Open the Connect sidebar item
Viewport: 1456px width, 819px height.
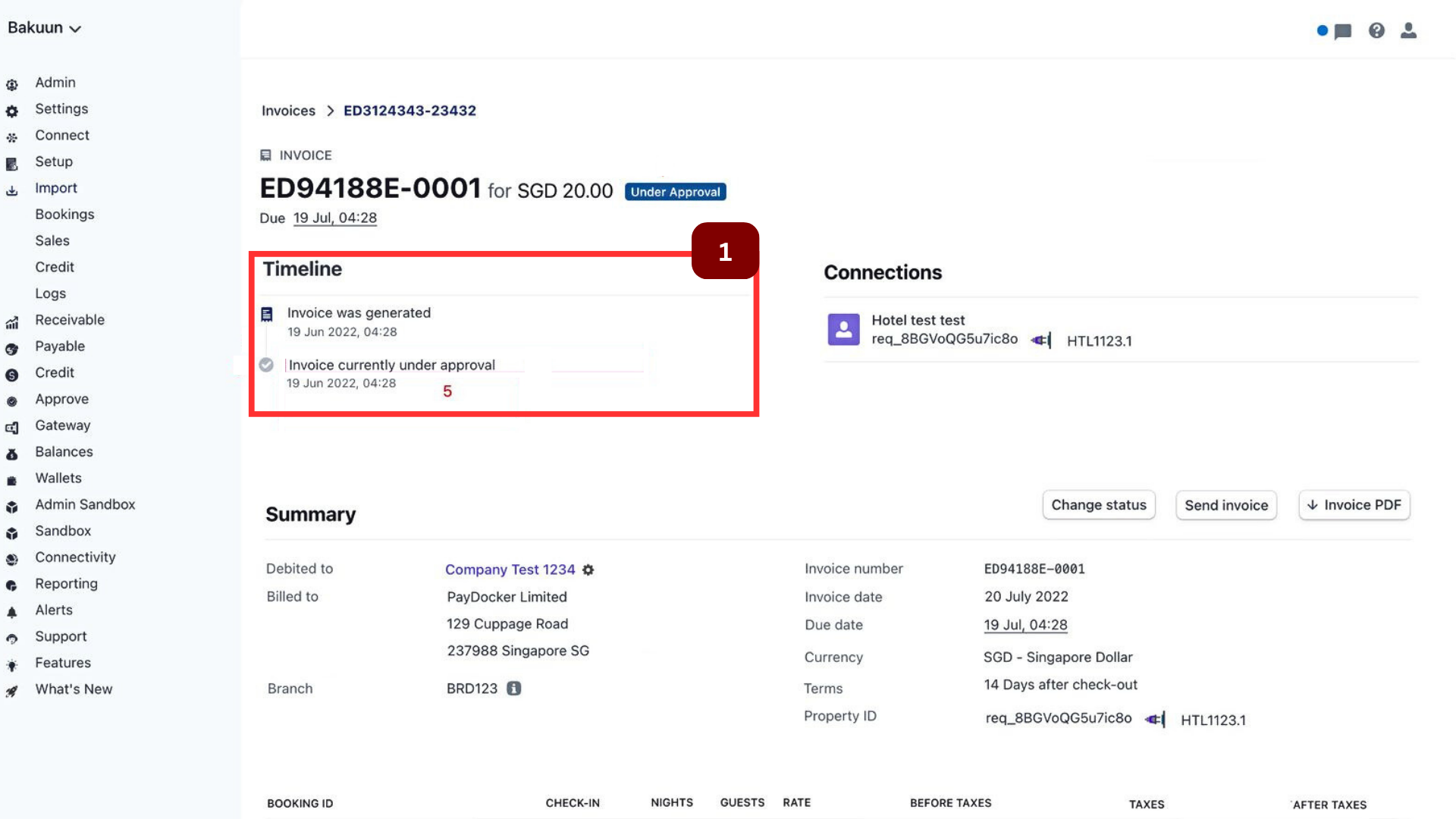tap(62, 136)
